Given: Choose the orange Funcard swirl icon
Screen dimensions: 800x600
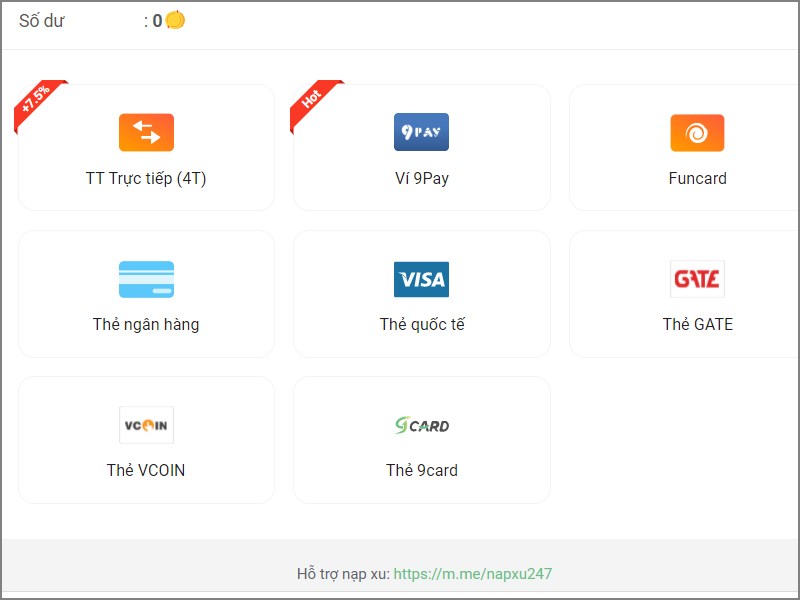Looking at the screenshot, I should [x=697, y=133].
